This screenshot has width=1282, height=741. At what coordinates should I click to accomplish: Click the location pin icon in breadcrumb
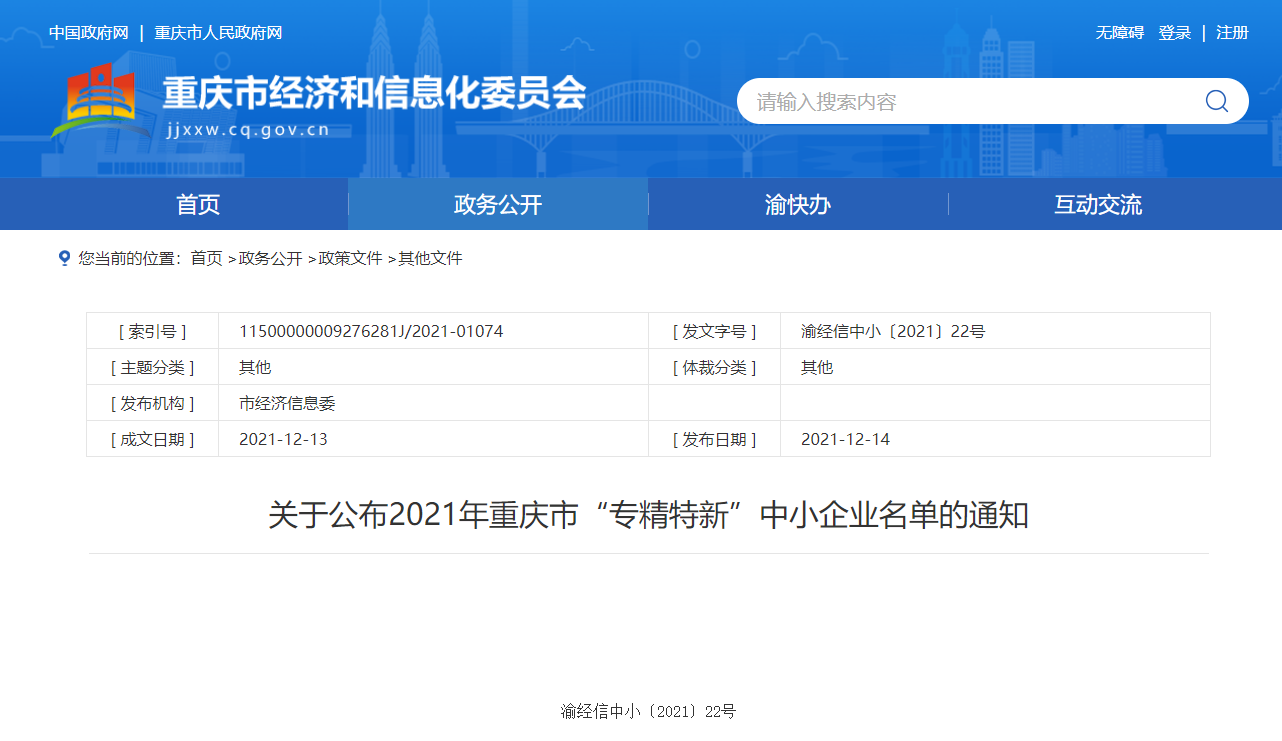click(65, 258)
